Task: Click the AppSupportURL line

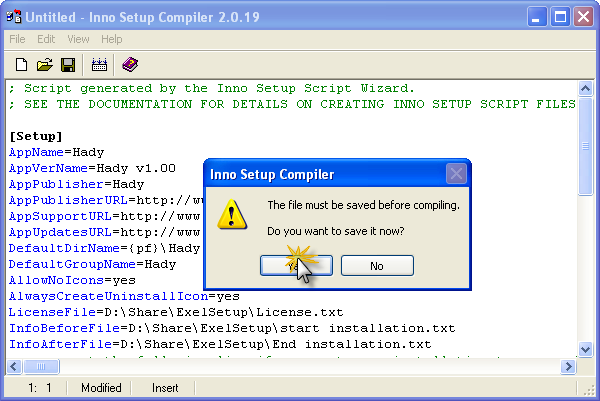Action: [104, 217]
